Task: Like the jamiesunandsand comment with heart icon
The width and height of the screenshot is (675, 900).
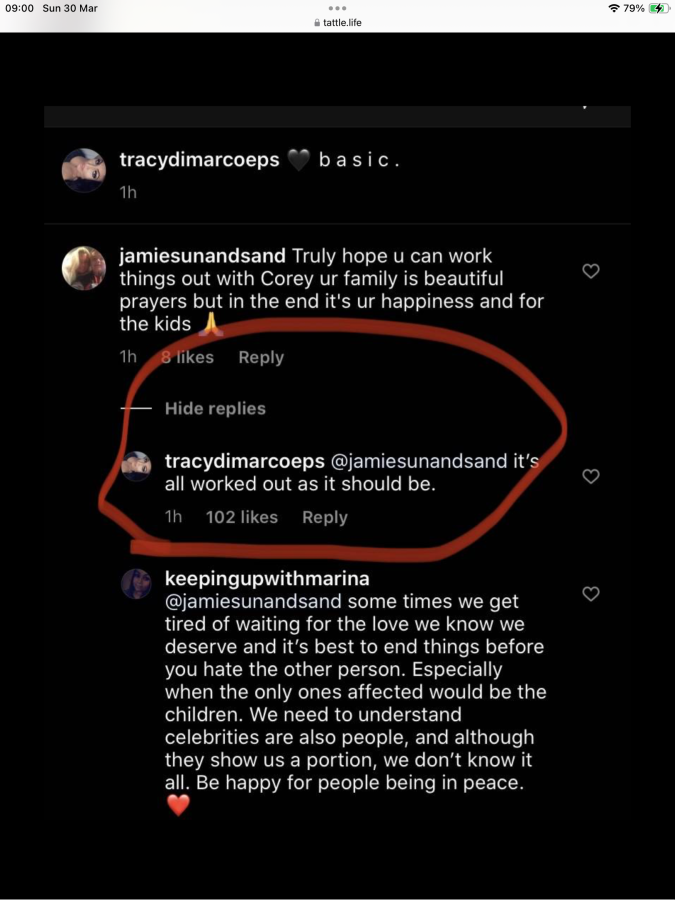Action: click(591, 271)
